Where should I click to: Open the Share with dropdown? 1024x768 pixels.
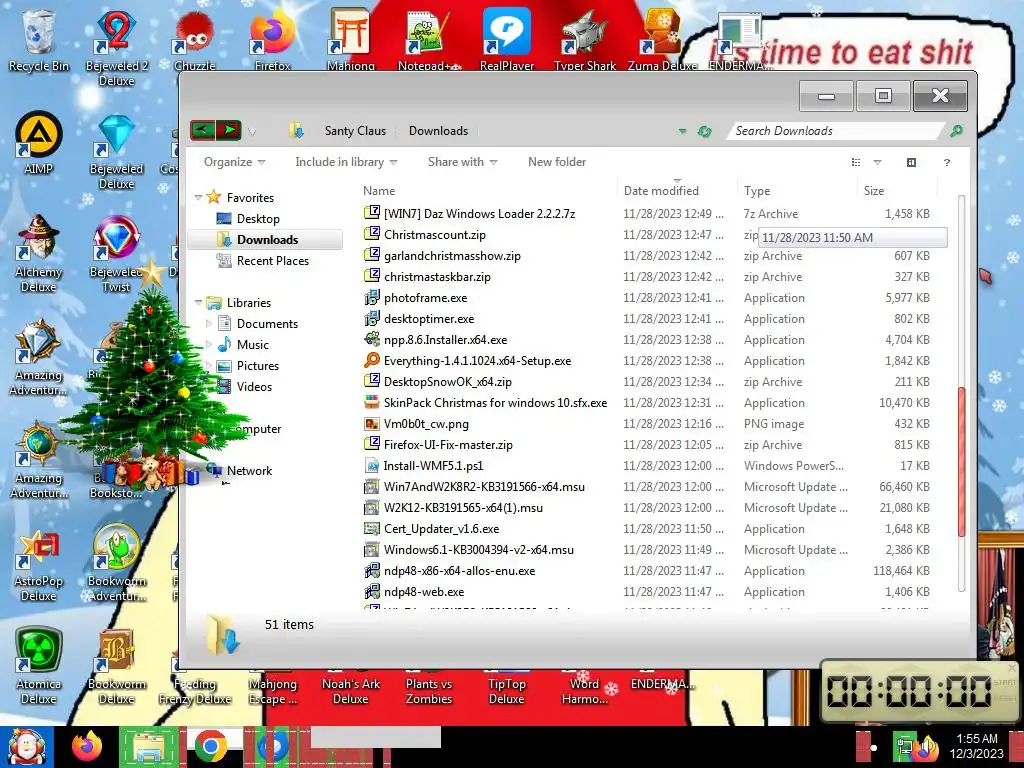click(x=462, y=162)
